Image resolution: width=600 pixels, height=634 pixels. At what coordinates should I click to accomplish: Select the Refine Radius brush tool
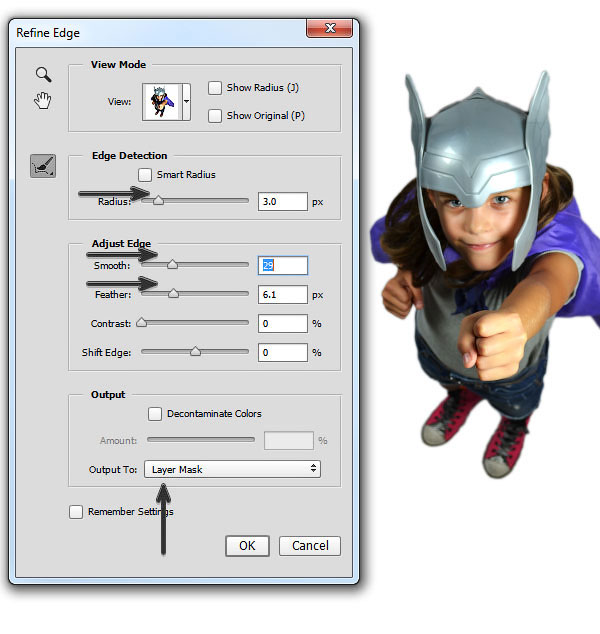coord(43,166)
